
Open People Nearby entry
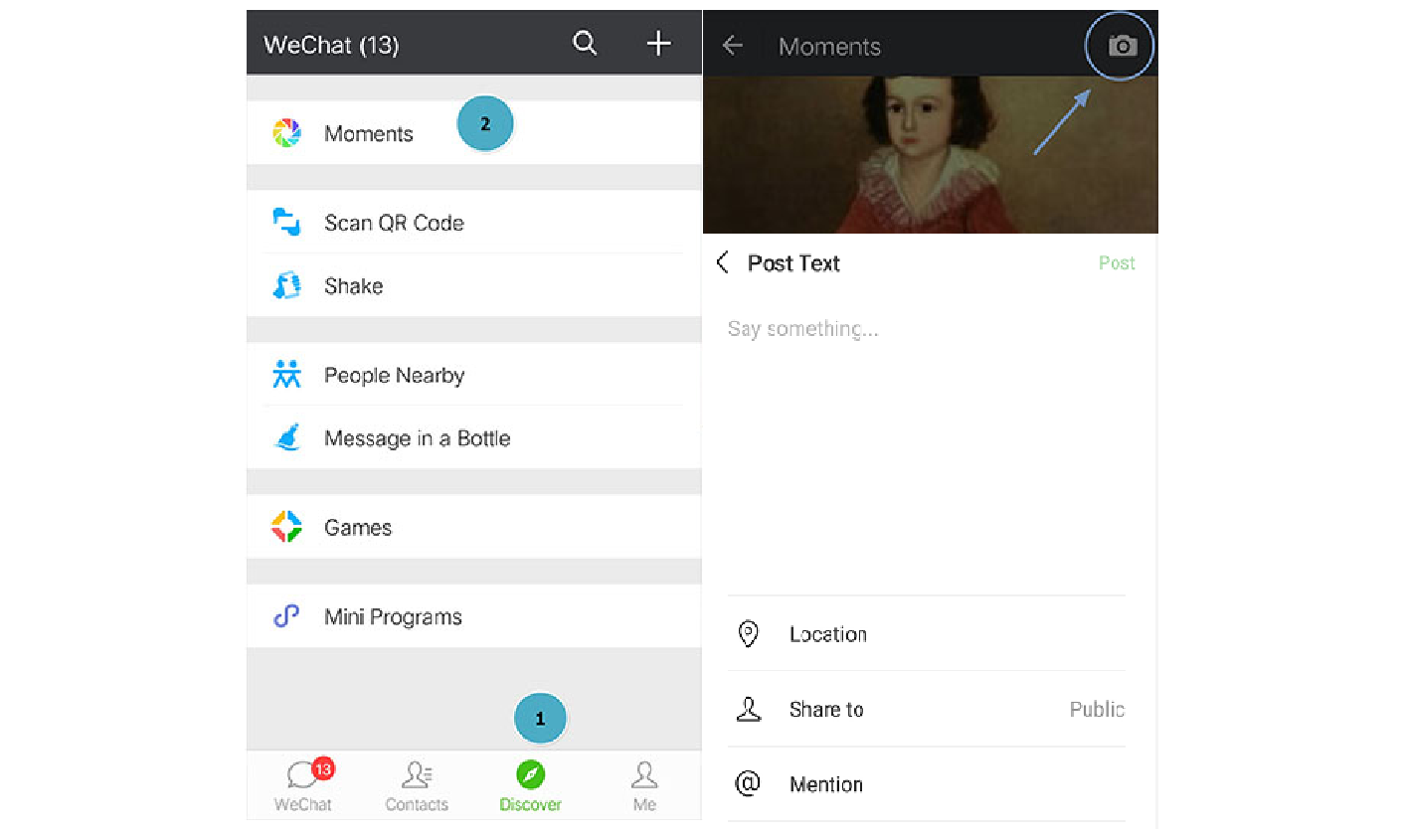click(474, 375)
